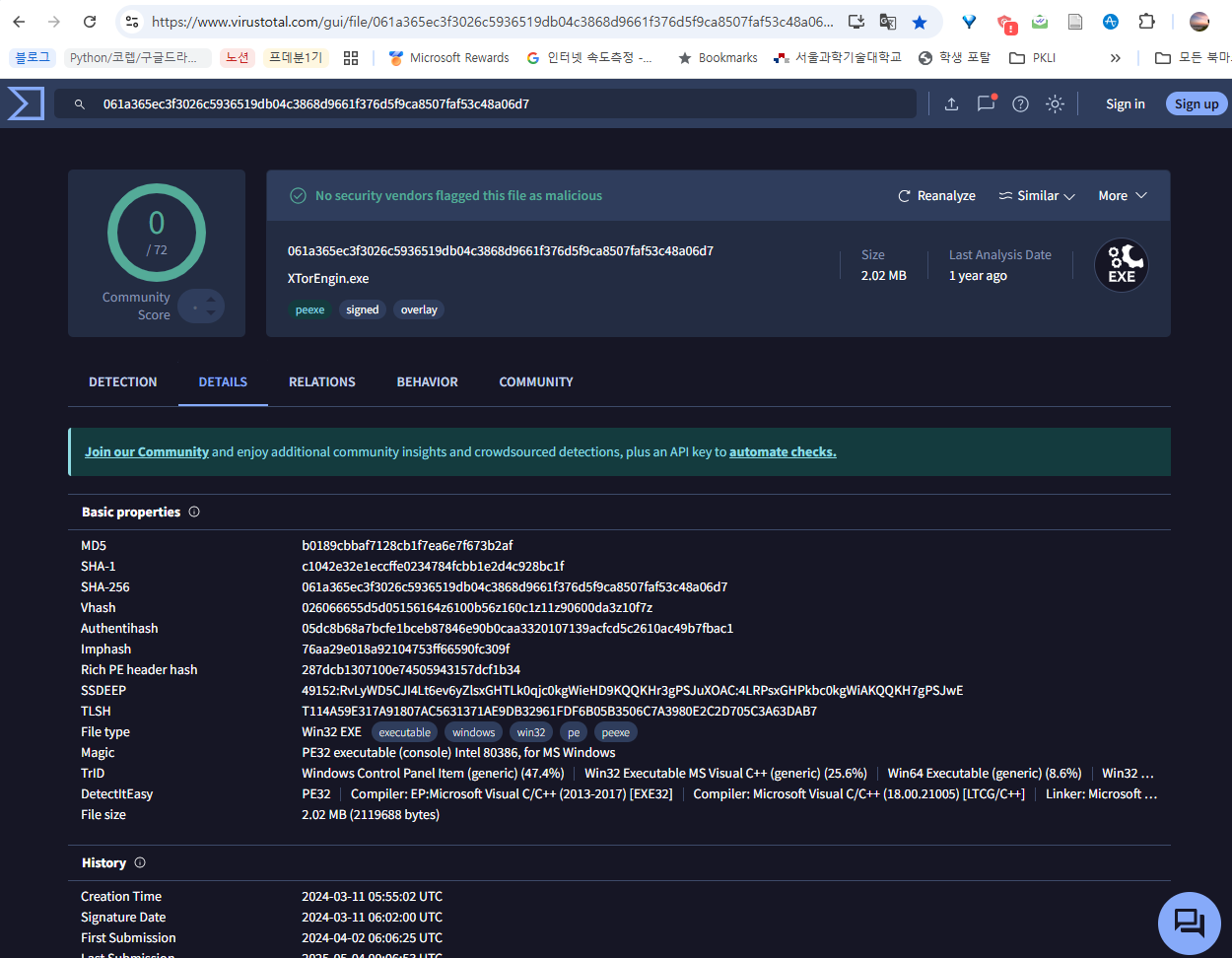Expand the More dropdown

pyautogui.click(x=1123, y=195)
